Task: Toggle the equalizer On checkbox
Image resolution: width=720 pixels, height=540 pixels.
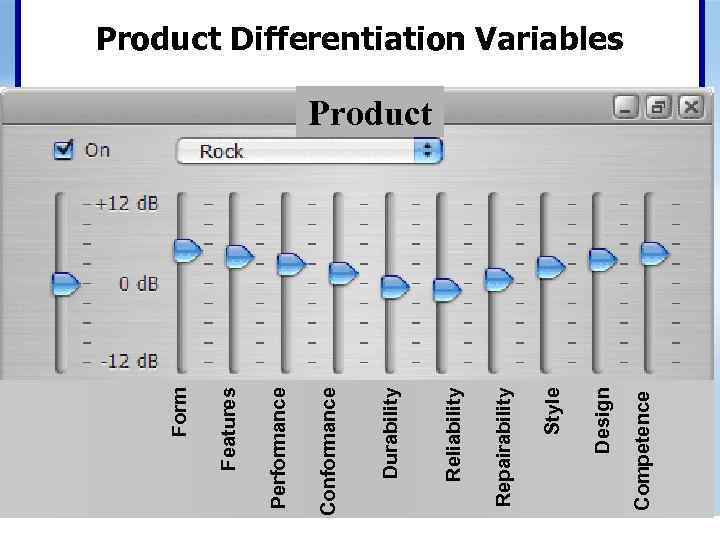Action: 64,150
